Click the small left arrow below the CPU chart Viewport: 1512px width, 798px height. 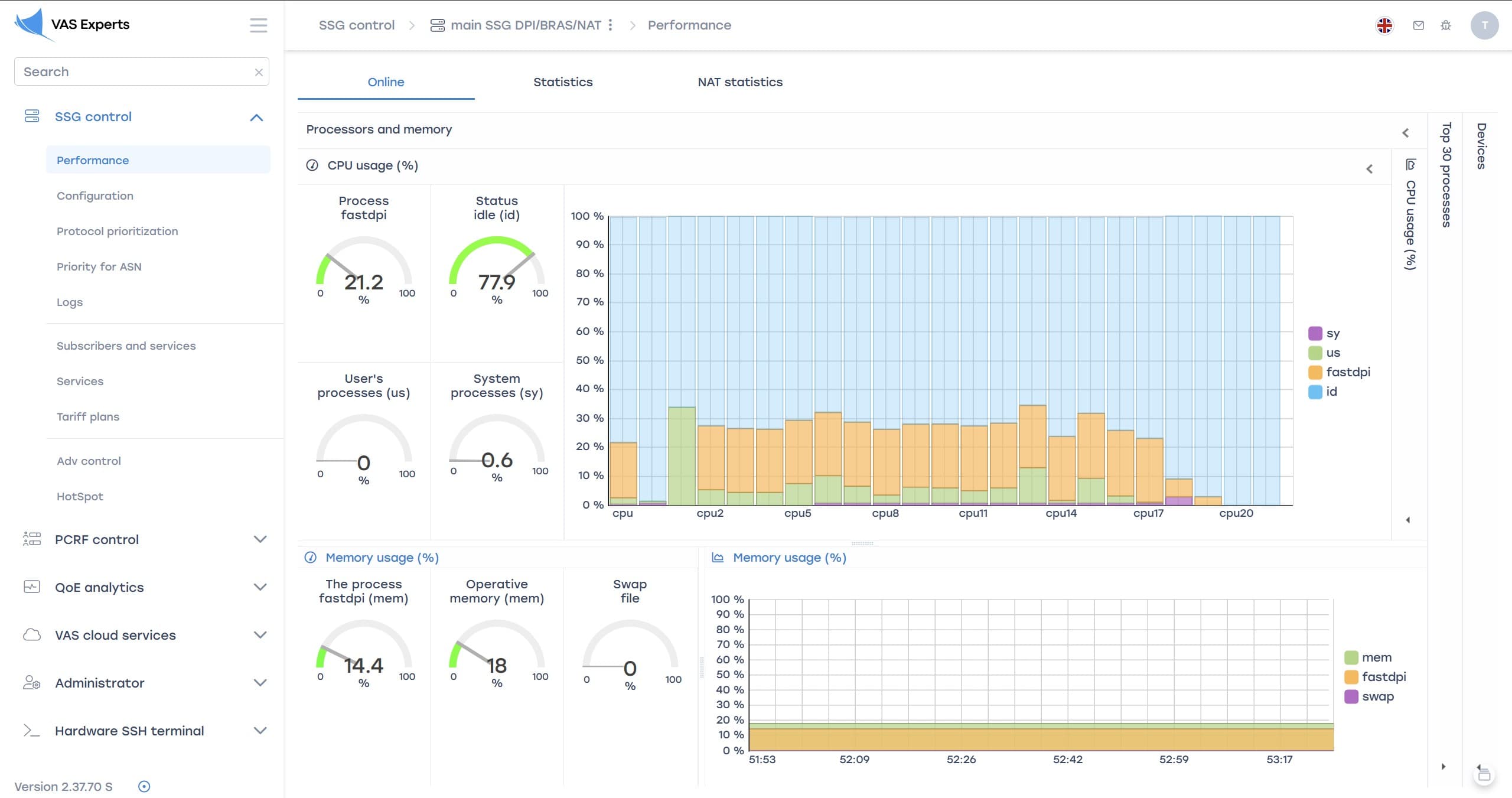(x=1408, y=520)
